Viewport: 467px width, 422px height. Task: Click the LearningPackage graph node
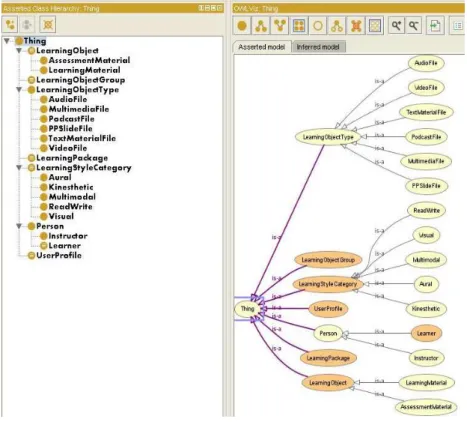pos(328,358)
